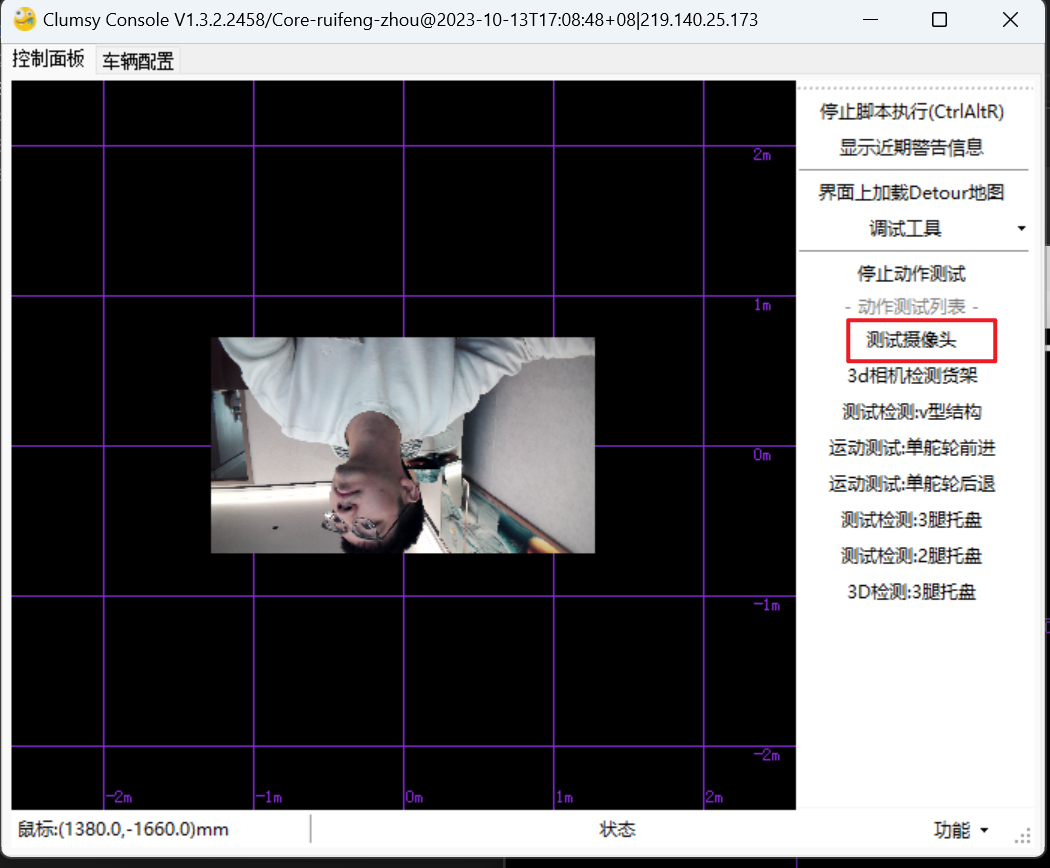Click the Clumsy Console app icon in title bar
This screenshot has width=1050, height=868.
point(24,19)
